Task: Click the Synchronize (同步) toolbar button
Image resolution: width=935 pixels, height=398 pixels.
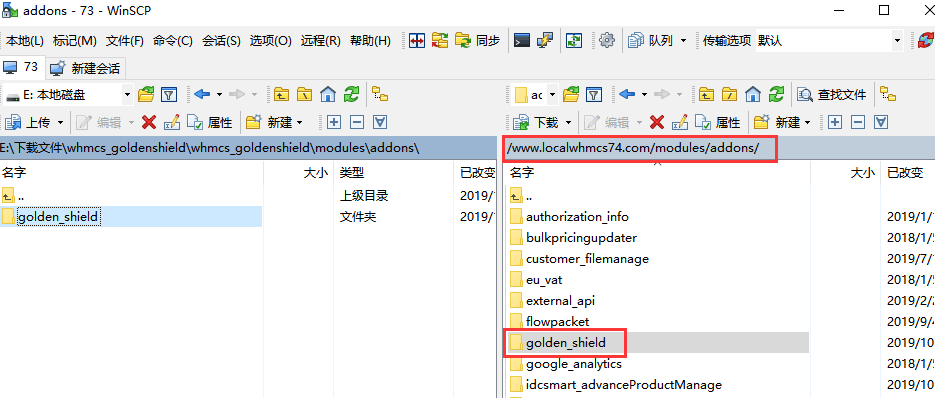Action: click(478, 41)
